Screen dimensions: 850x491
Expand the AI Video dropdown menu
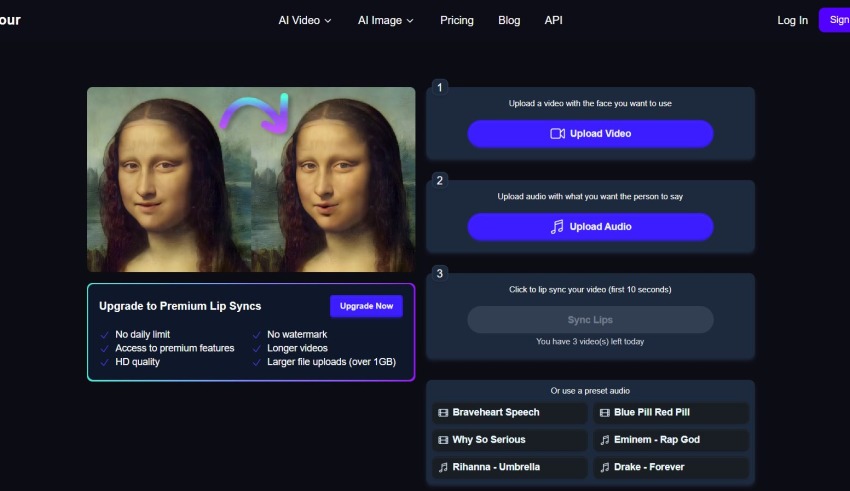pos(305,20)
